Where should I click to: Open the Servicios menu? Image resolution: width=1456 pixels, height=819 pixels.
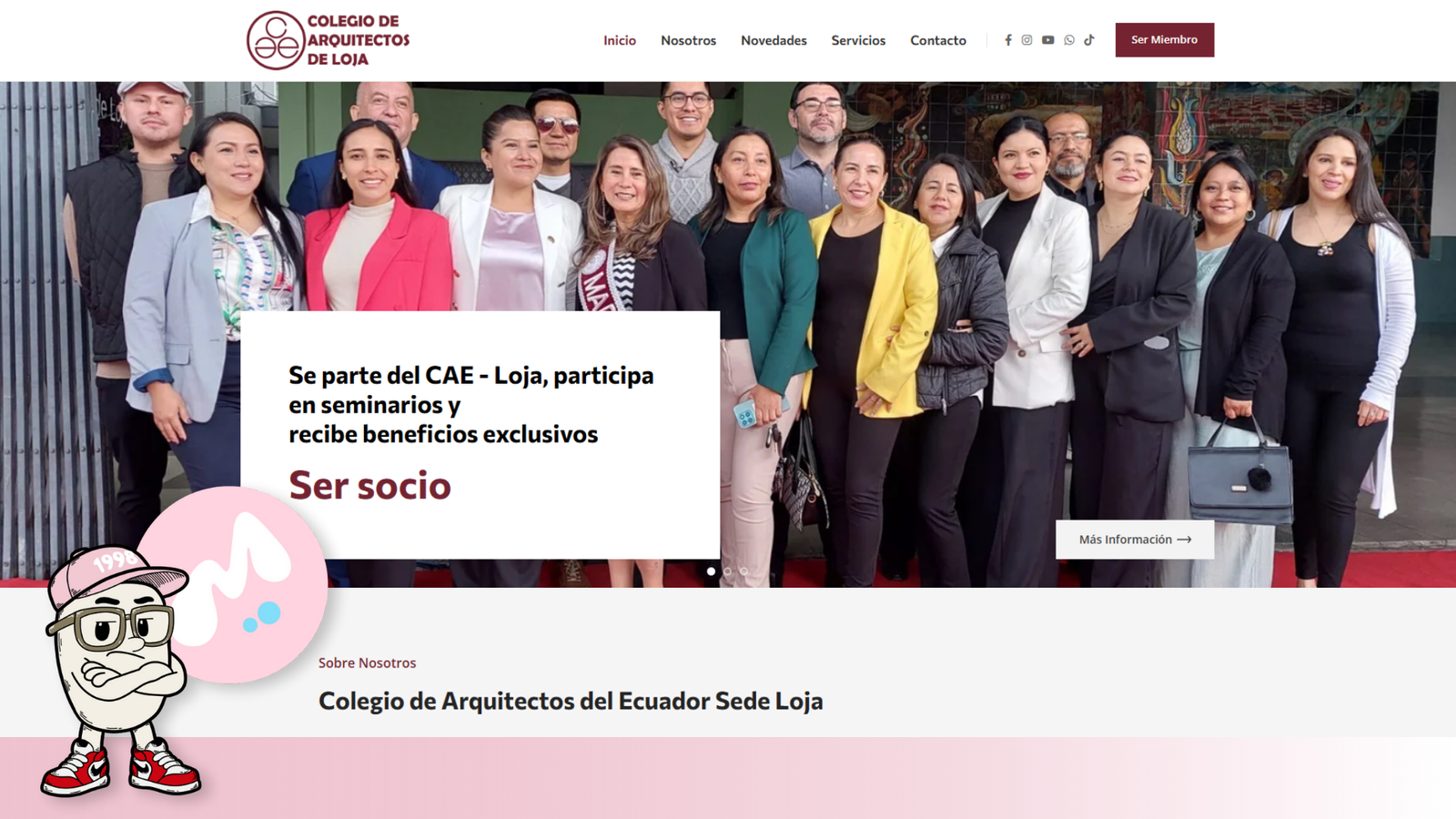pos(858,40)
